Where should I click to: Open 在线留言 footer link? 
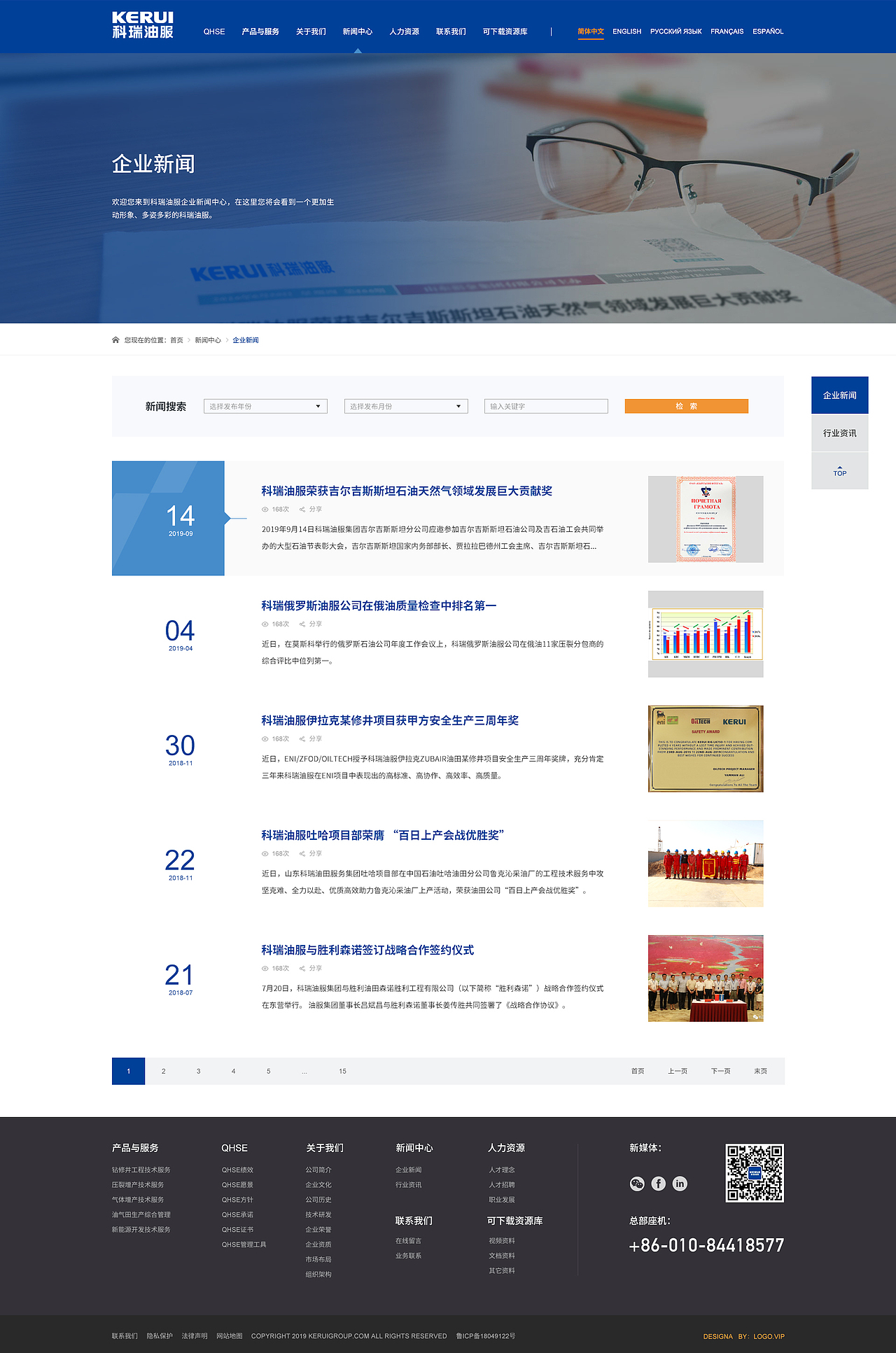point(409,1241)
